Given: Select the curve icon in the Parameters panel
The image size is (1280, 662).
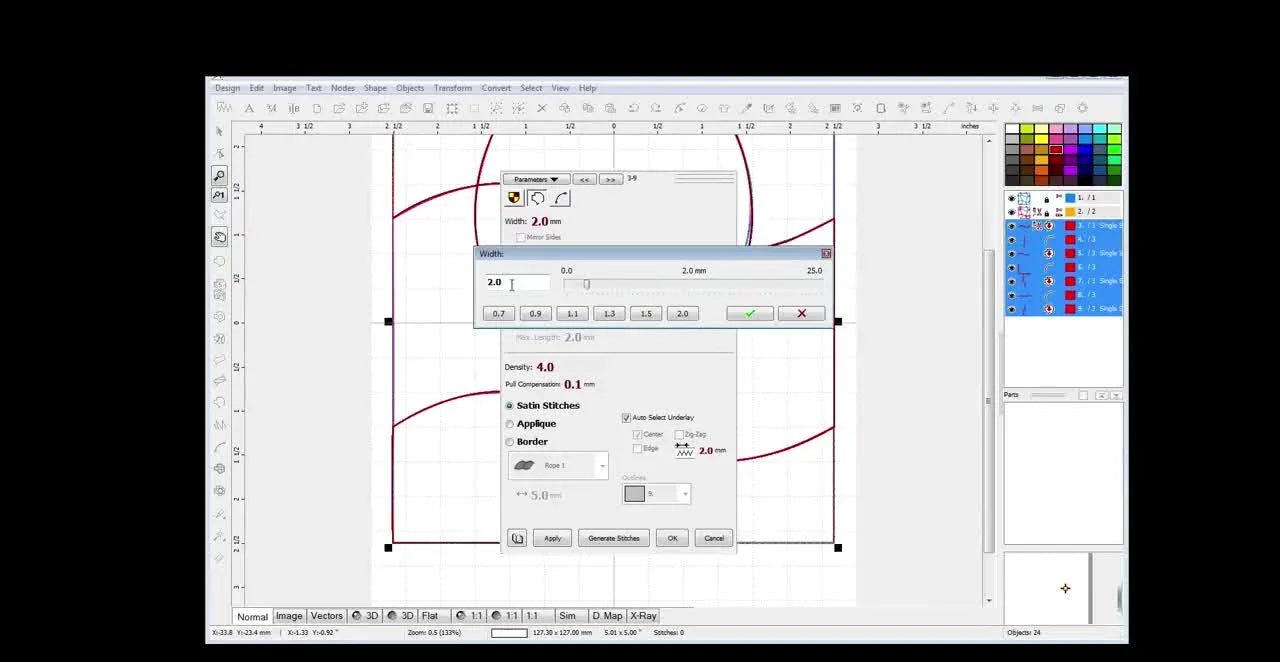Looking at the screenshot, I should pos(560,197).
